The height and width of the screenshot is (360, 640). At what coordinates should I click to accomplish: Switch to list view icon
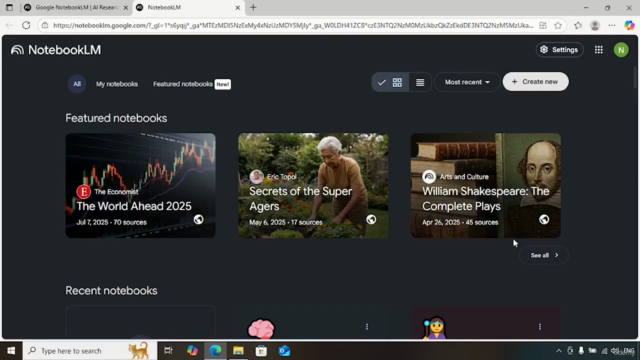pos(420,82)
